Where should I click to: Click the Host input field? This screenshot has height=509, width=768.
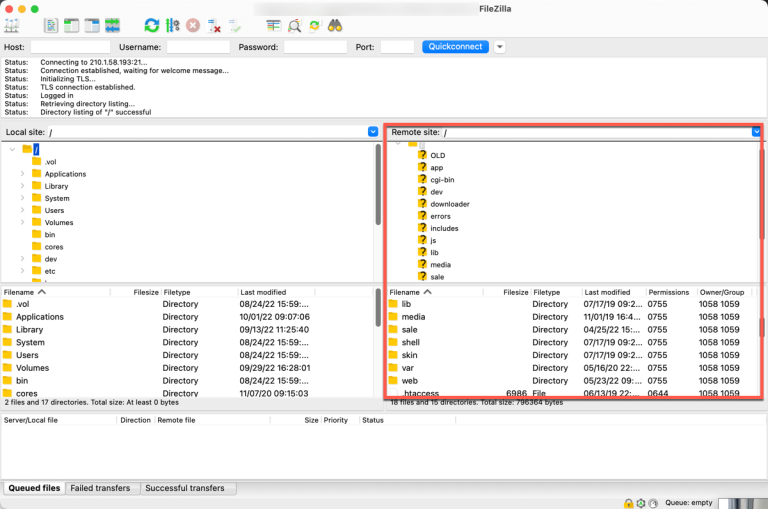[71, 47]
